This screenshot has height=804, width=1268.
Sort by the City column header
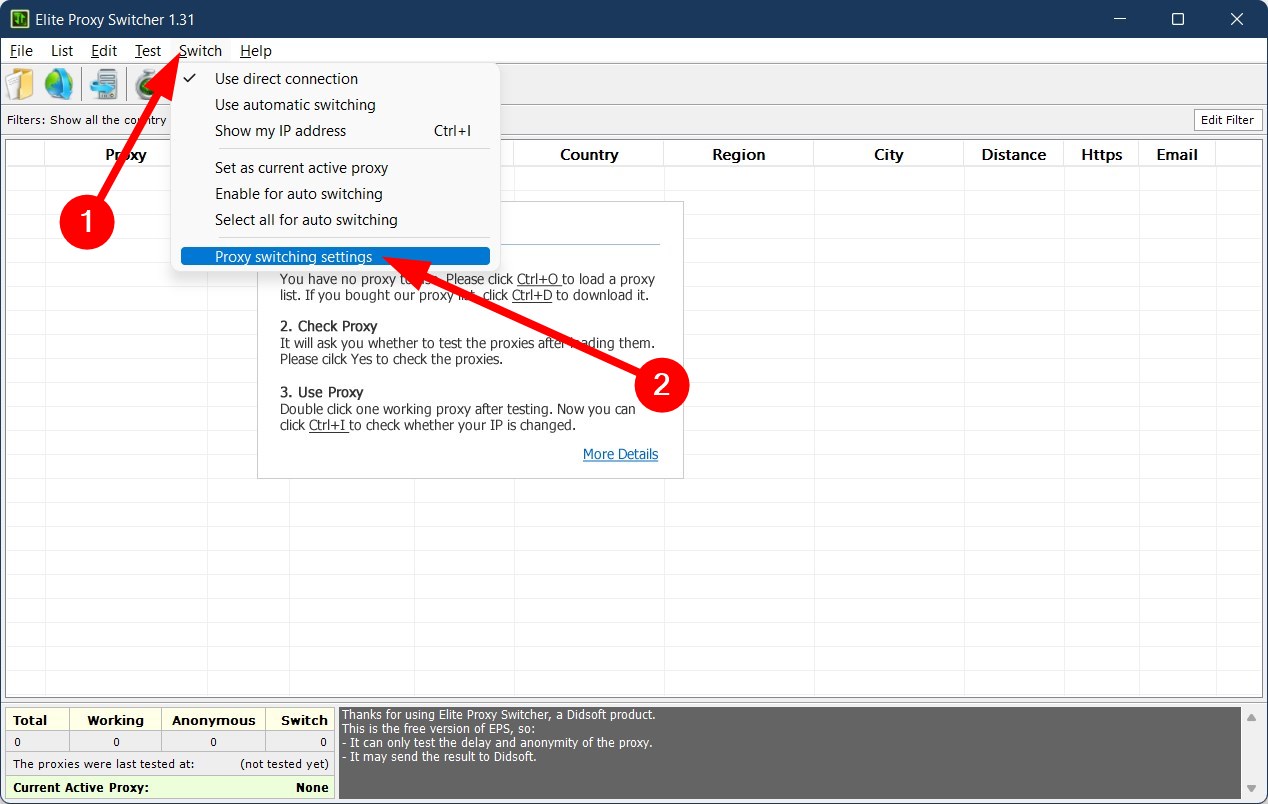889,155
